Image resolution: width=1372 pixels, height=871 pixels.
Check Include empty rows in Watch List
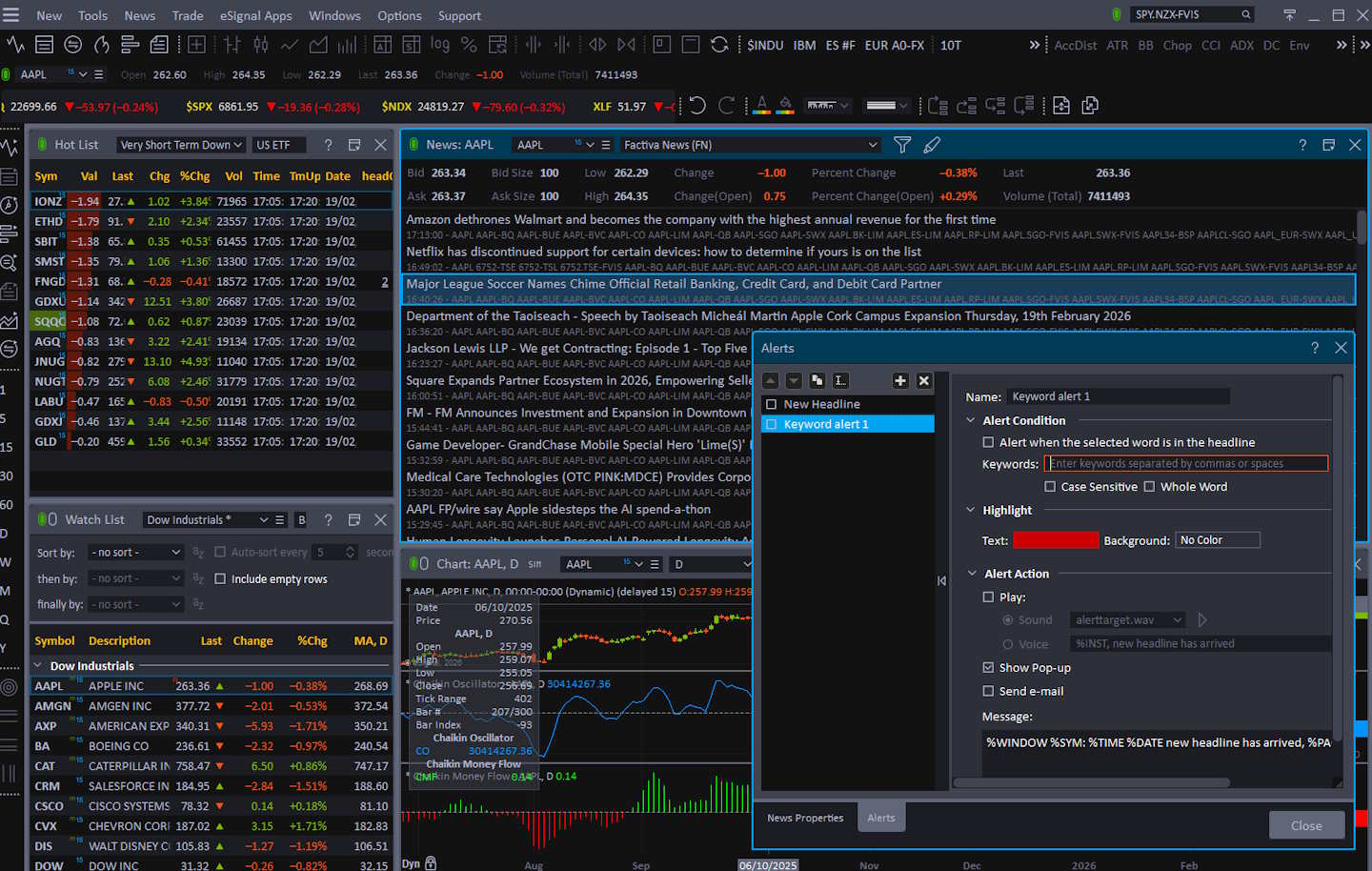point(220,578)
